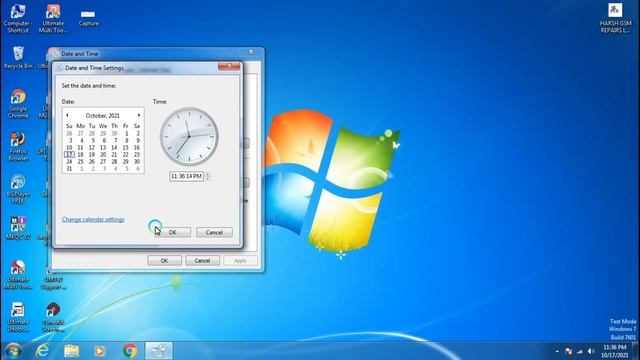The width and height of the screenshot is (640, 360).
Task: Select October 16 in the calendar
Action: click(137, 148)
